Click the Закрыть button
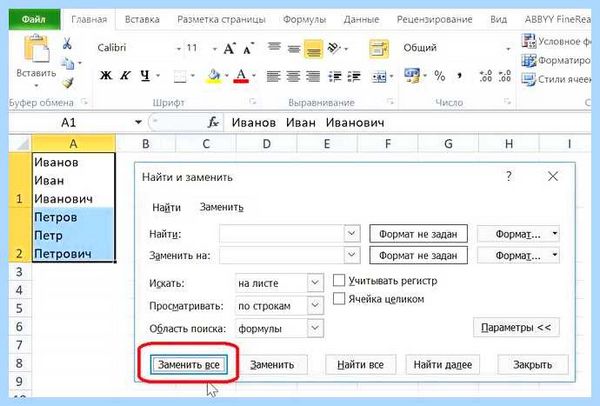Image resolution: width=600 pixels, height=406 pixels. [x=533, y=364]
